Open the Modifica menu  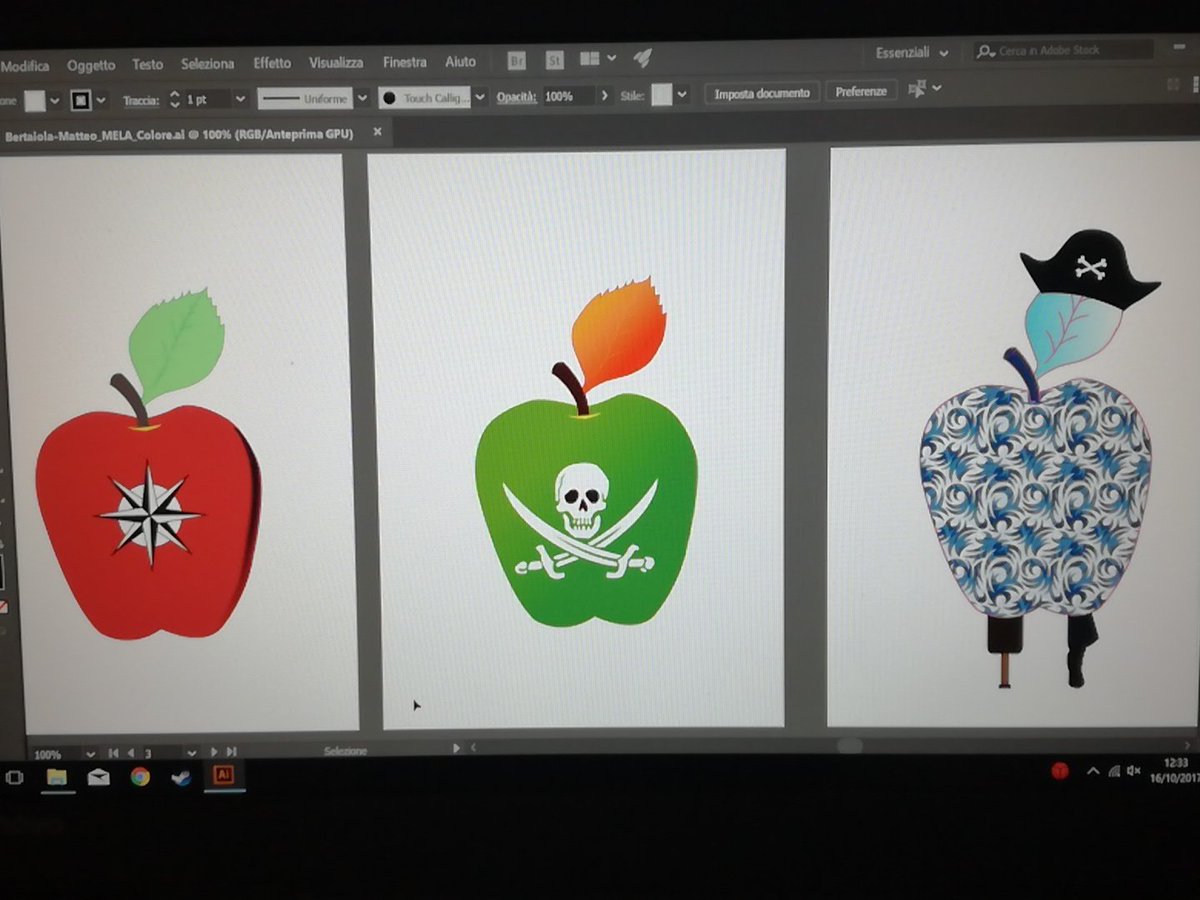[25, 66]
